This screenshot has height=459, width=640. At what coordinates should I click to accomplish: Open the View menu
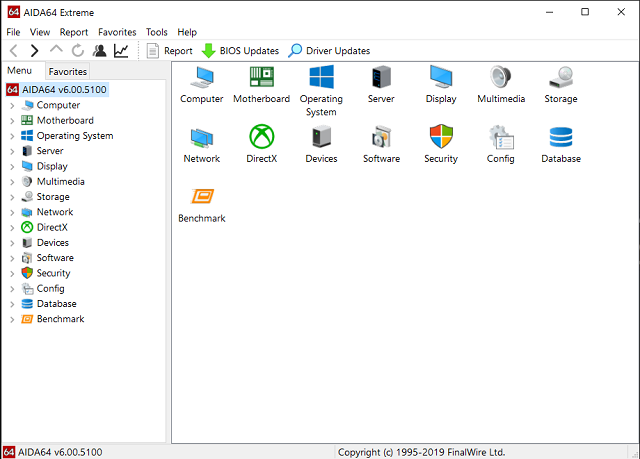coord(40,32)
